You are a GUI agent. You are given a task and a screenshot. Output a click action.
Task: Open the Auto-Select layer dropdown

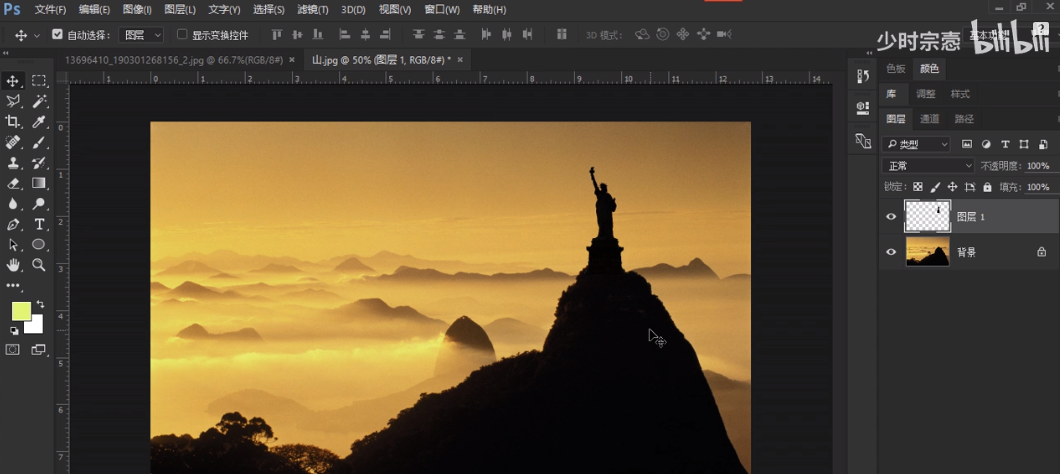pos(141,34)
